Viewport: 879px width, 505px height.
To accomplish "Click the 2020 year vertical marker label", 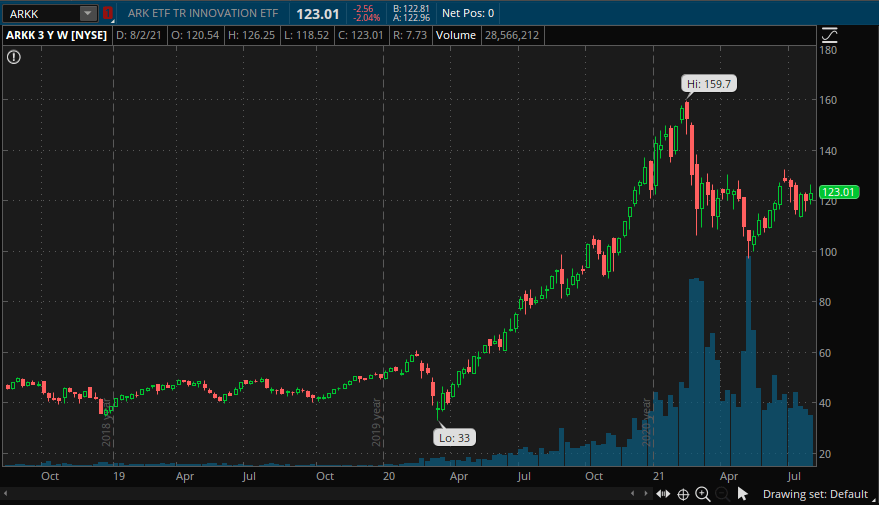I will 646,423.
